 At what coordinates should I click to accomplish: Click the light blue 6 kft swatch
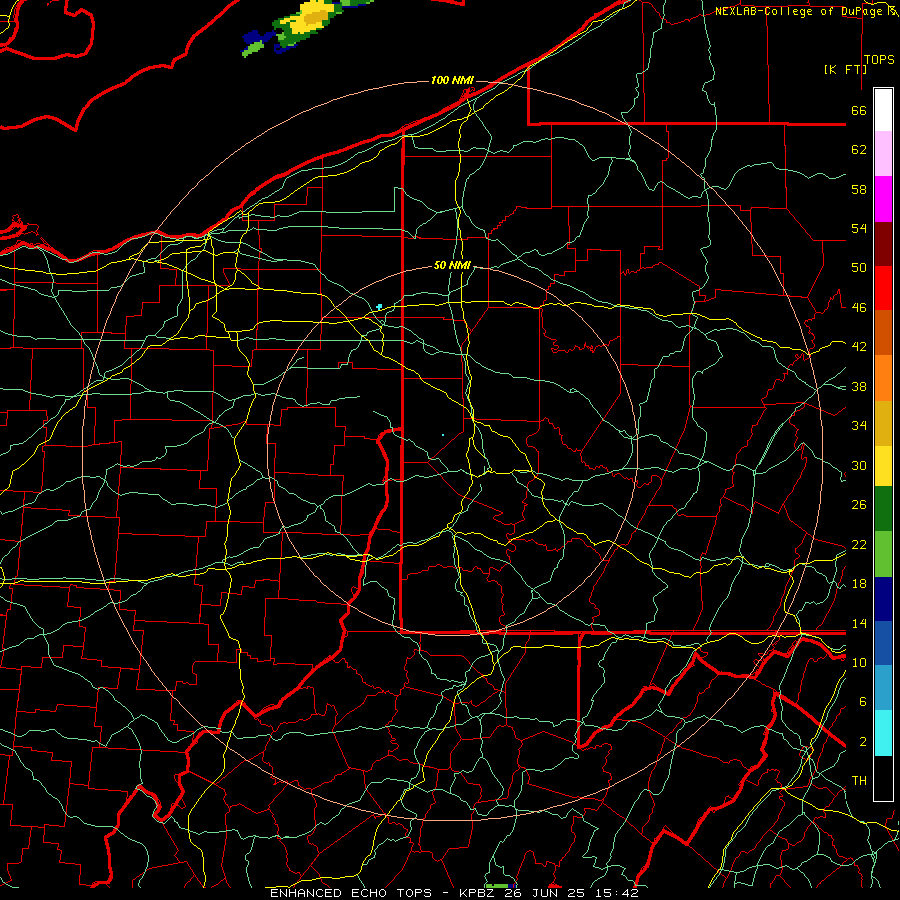click(883, 688)
